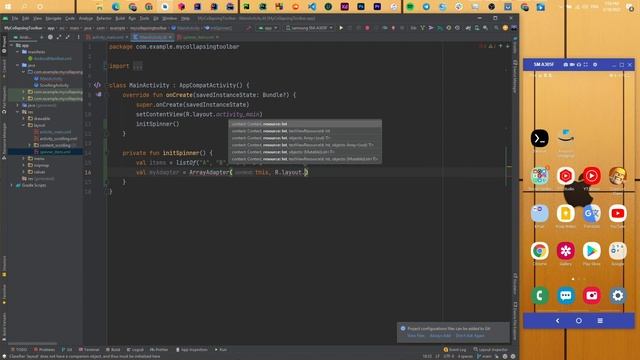Click the search everywhere magnifier icon
Image resolution: width=640 pixels, height=360 pixels.
tap(496, 28)
